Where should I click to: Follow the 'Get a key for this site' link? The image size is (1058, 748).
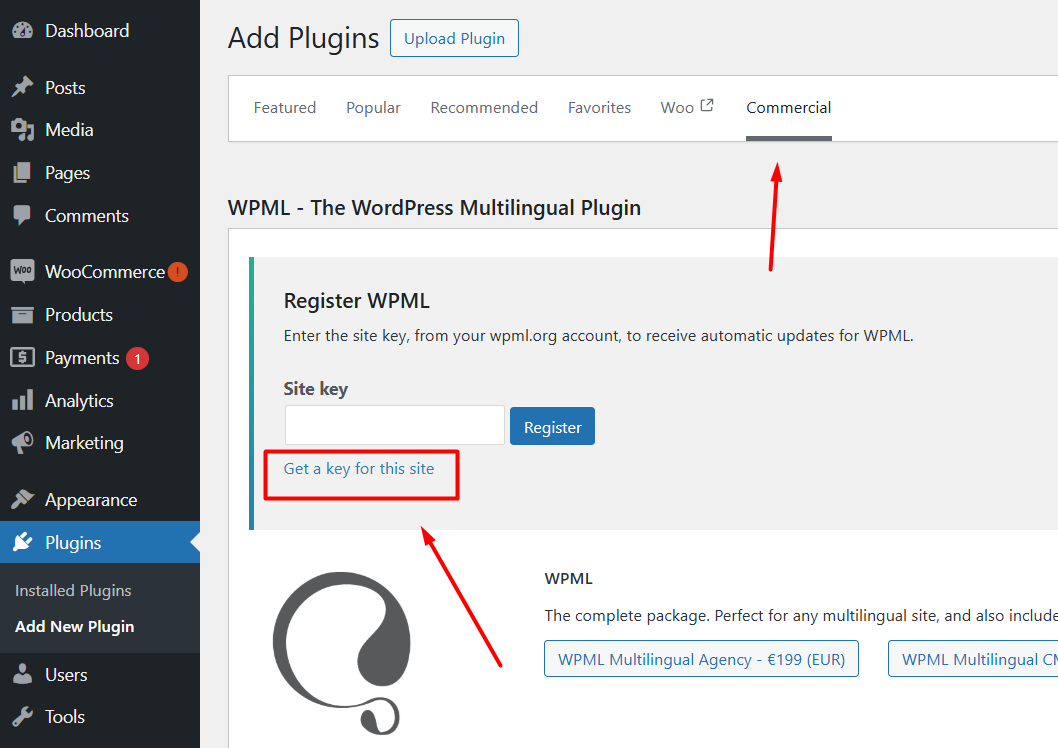point(359,469)
